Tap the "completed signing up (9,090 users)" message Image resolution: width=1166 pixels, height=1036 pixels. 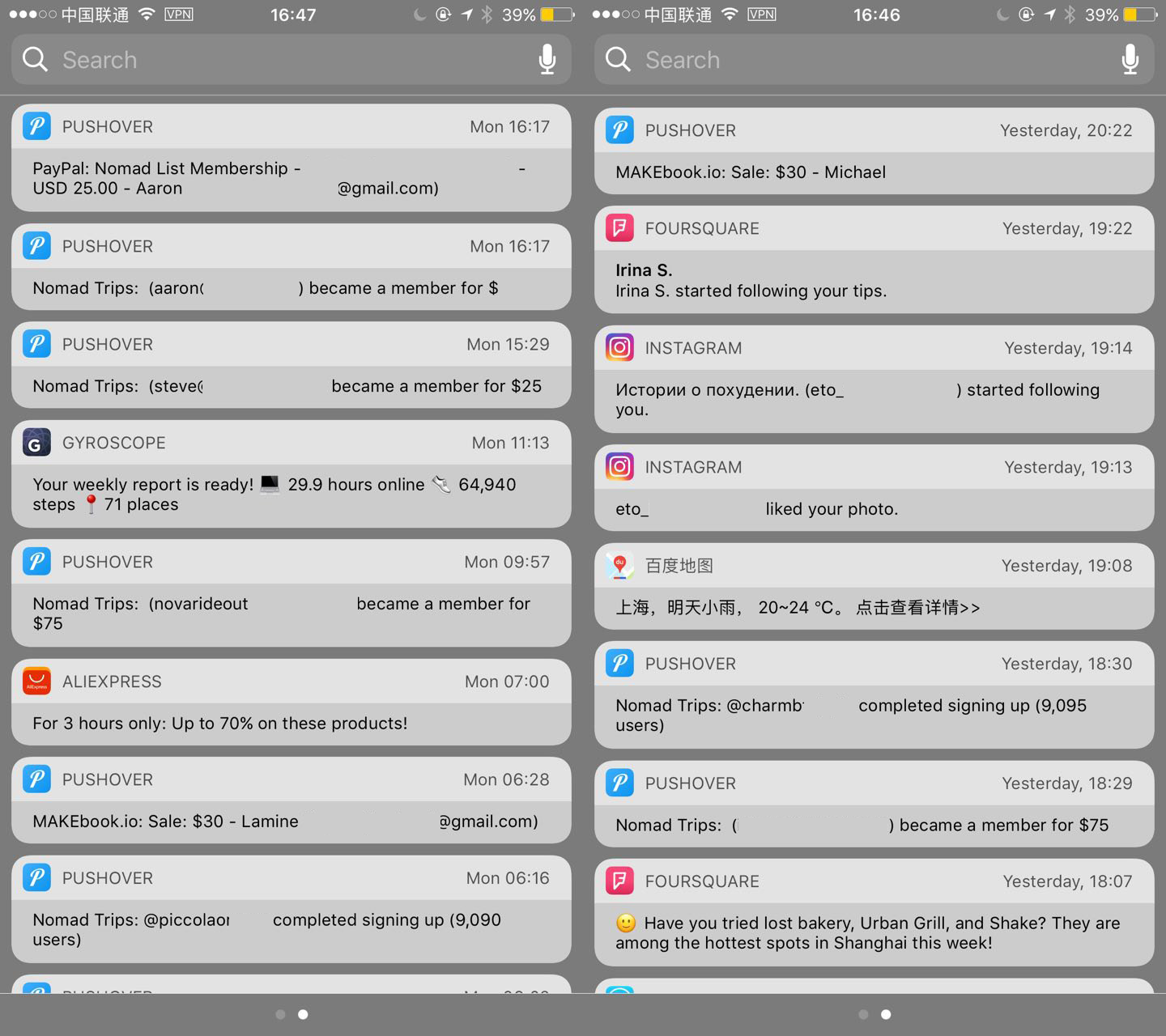tap(267, 930)
